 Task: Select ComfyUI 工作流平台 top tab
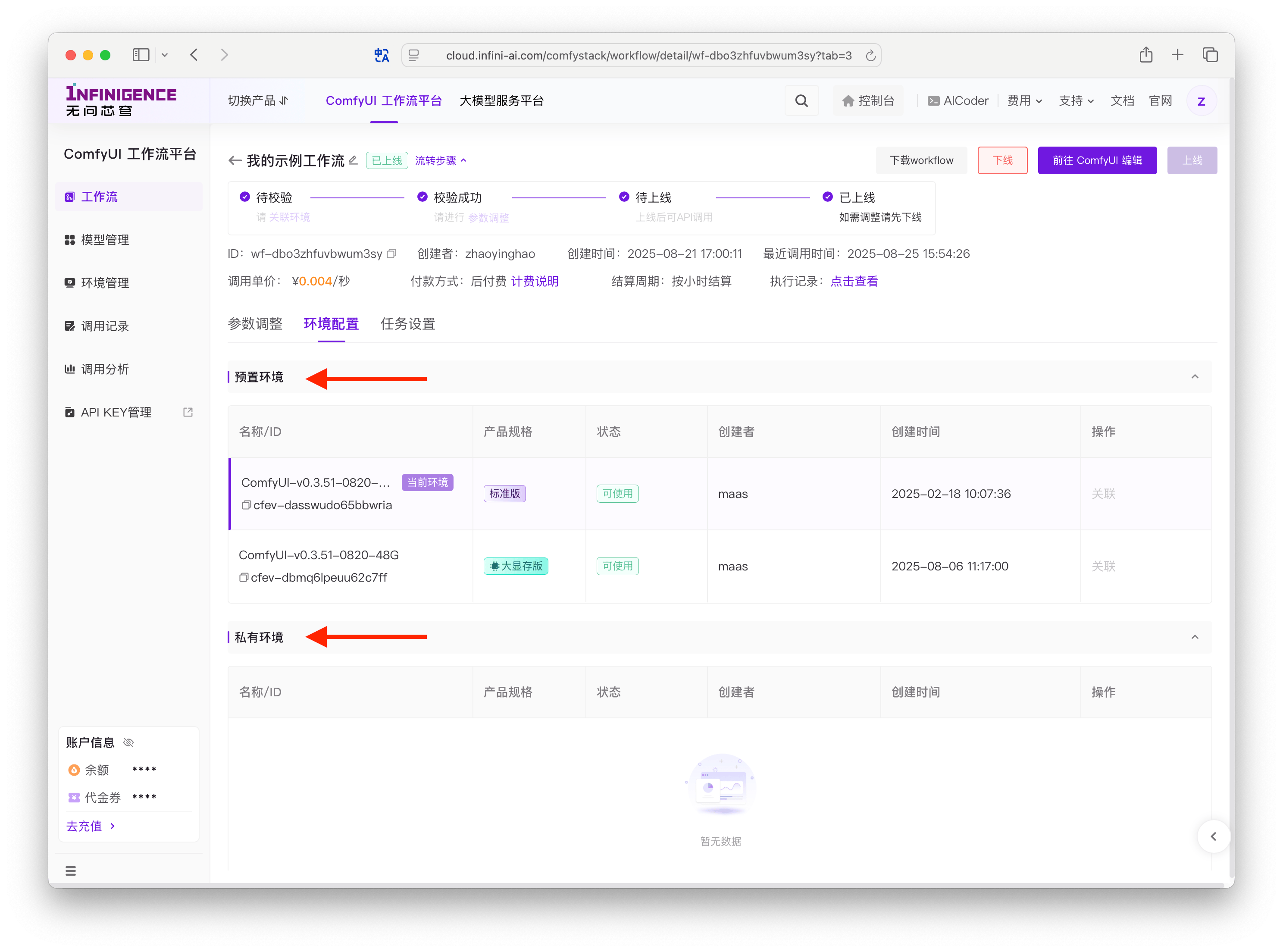click(384, 101)
